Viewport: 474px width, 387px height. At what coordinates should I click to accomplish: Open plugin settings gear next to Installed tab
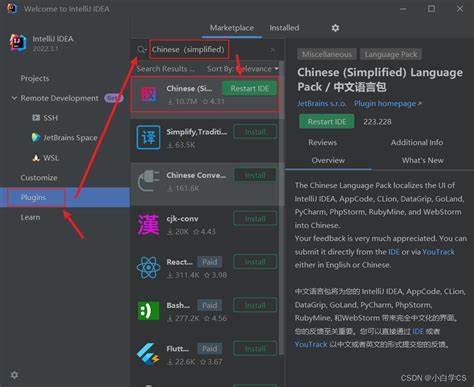pos(335,28)
